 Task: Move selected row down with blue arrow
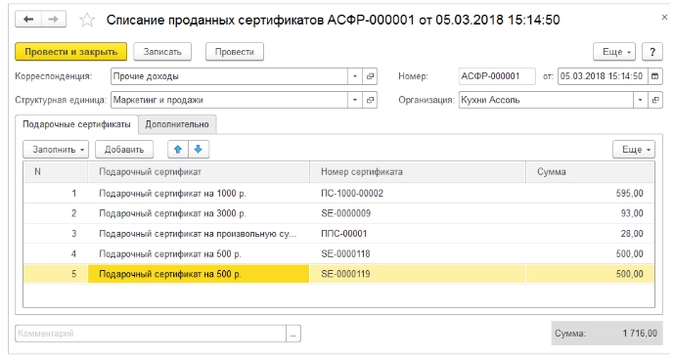(x=198, y=149)
